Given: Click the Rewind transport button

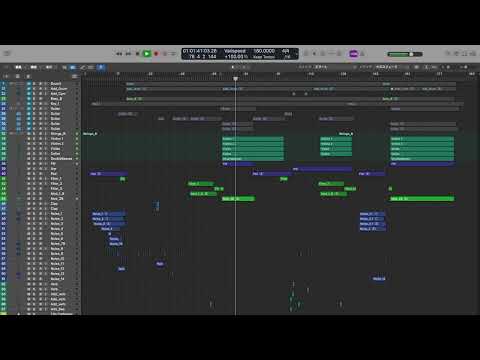Looking at the screenshot, I should 119,54.
